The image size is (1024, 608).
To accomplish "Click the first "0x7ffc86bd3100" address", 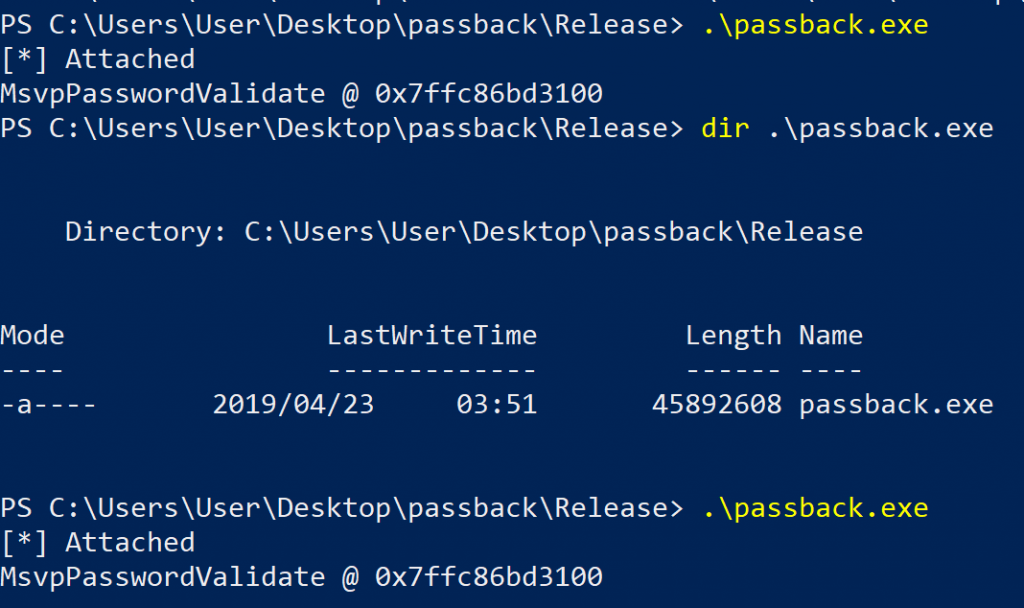I will point(489,94).
